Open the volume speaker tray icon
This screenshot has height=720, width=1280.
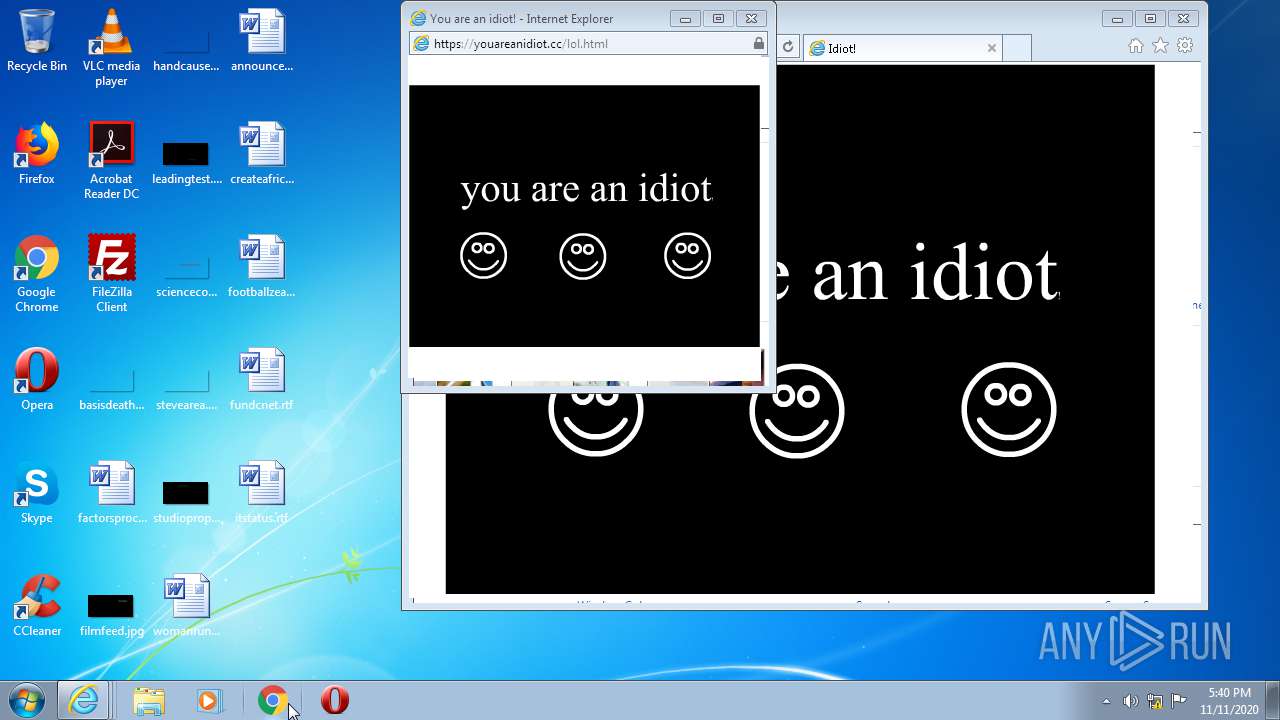[1130, 701]
